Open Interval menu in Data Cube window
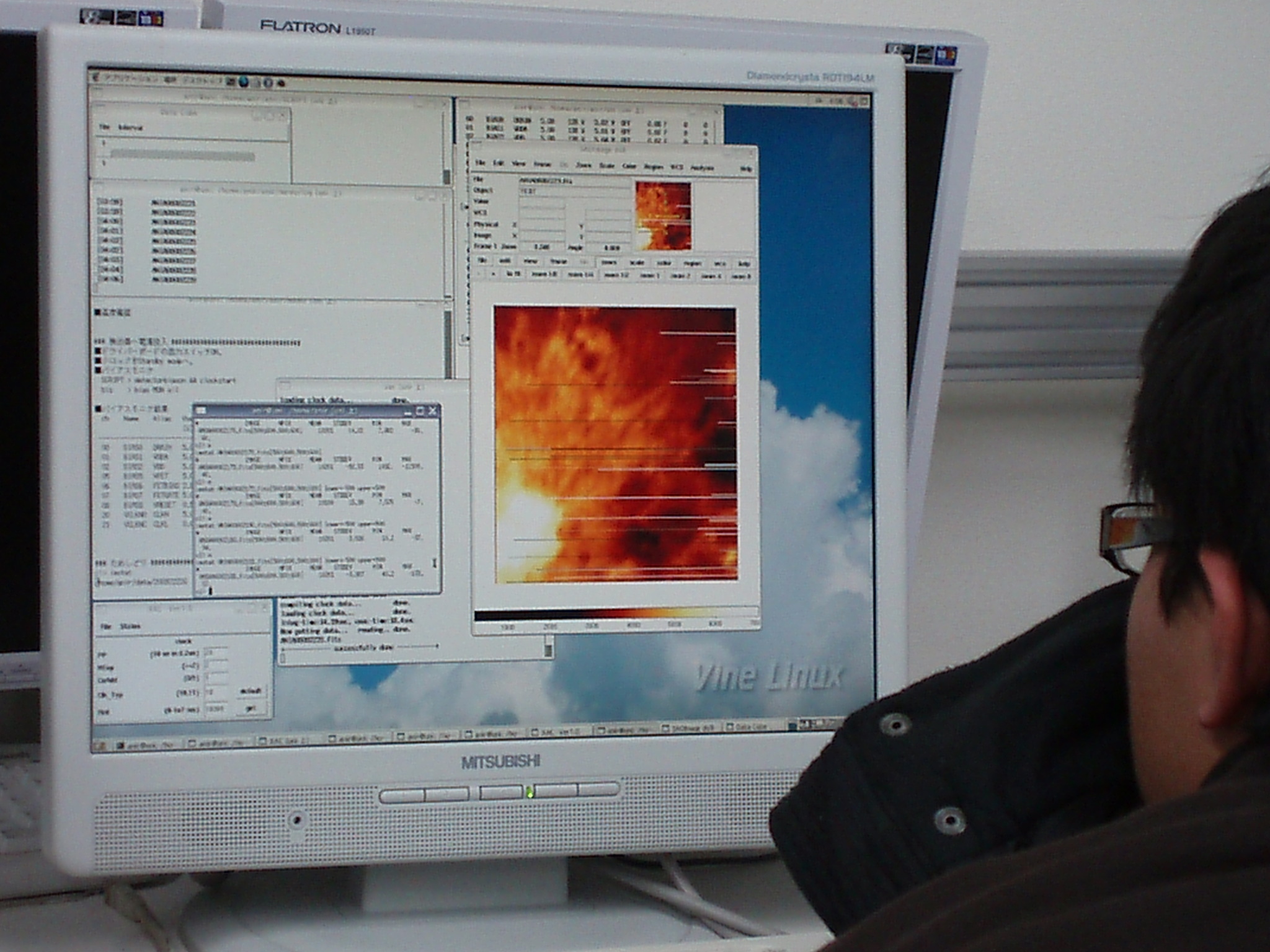 [130, 128]
